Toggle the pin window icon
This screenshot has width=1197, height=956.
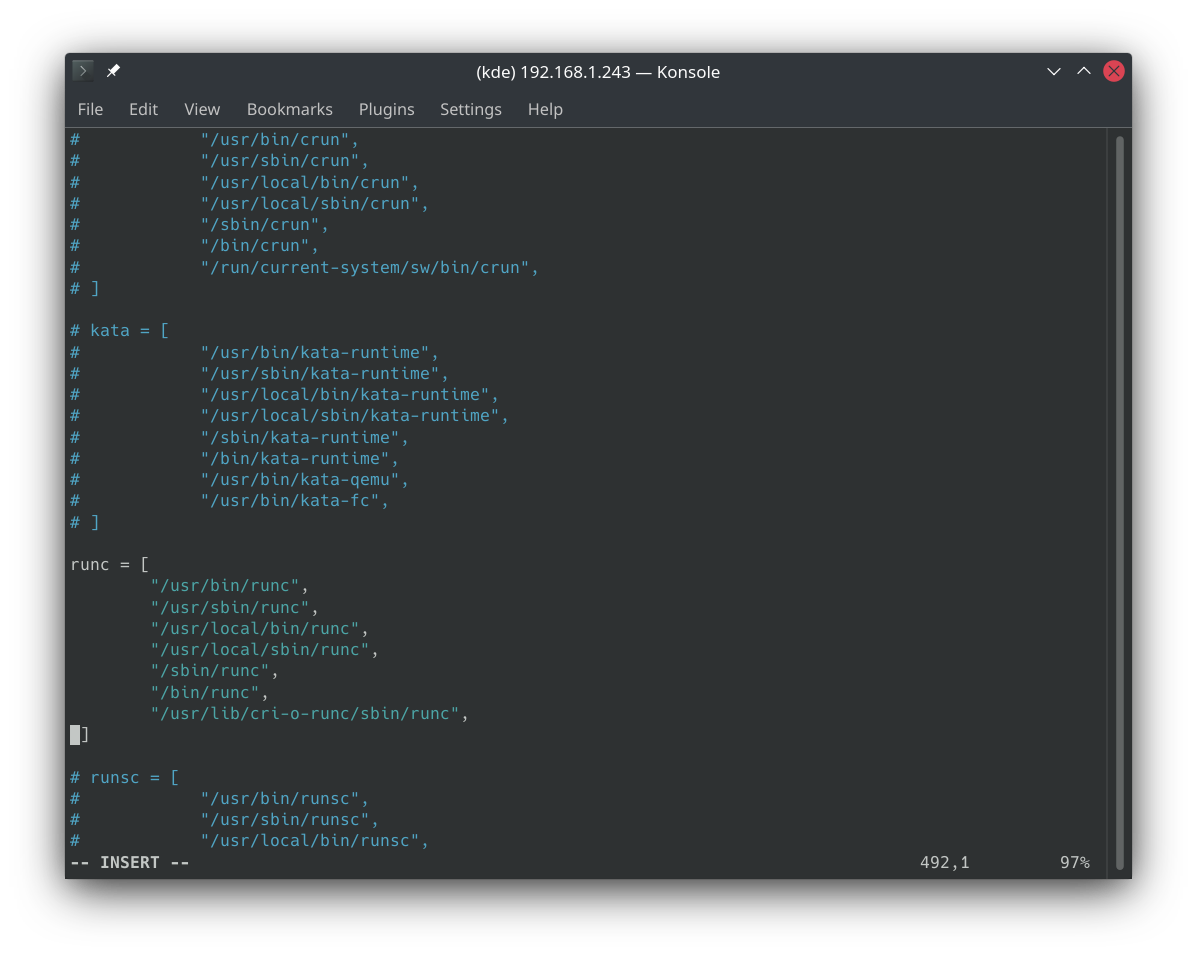click(x=113, y=71)
